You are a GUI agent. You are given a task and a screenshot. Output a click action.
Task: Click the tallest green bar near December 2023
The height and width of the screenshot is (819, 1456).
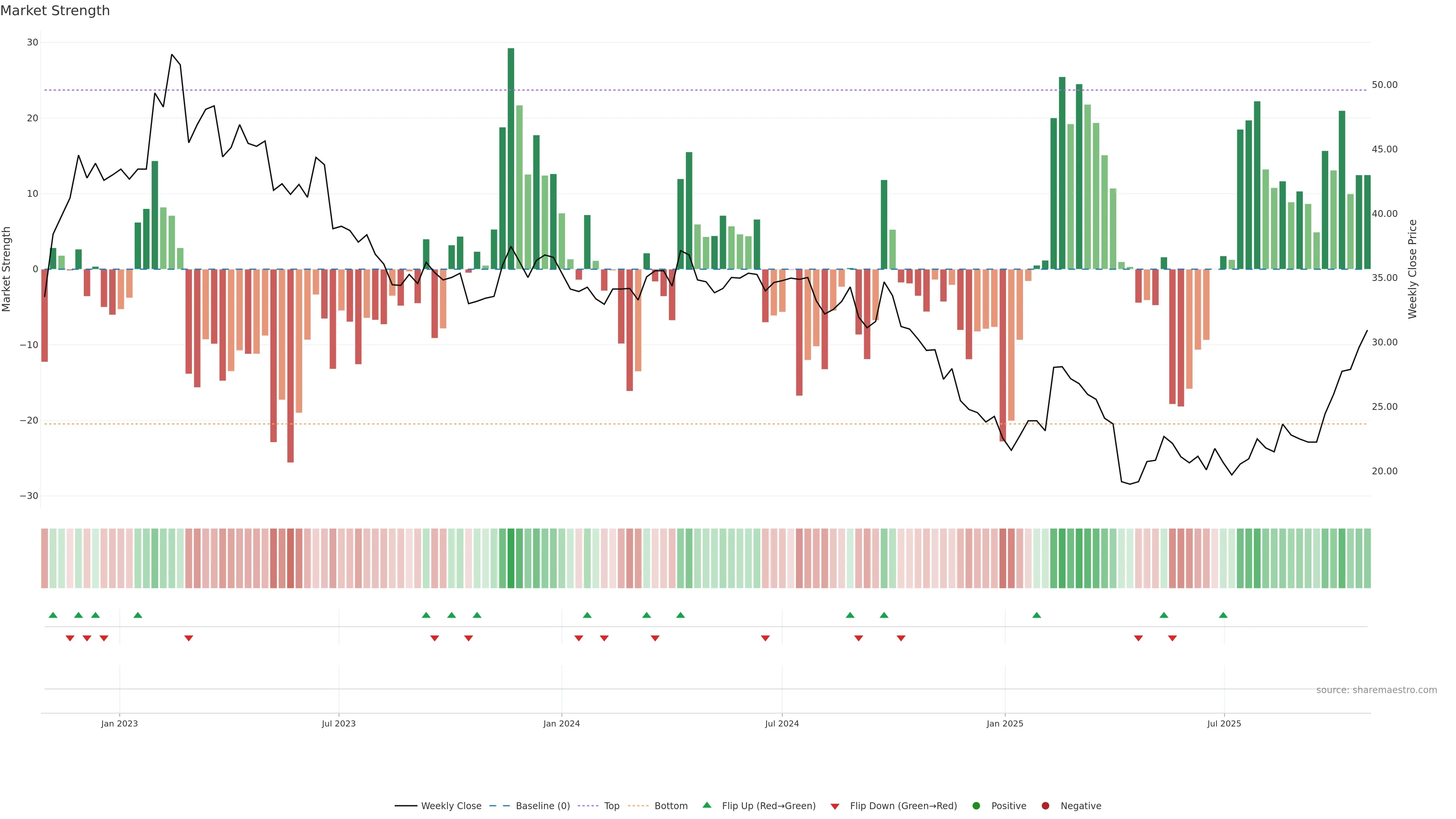tap(511, 158)
